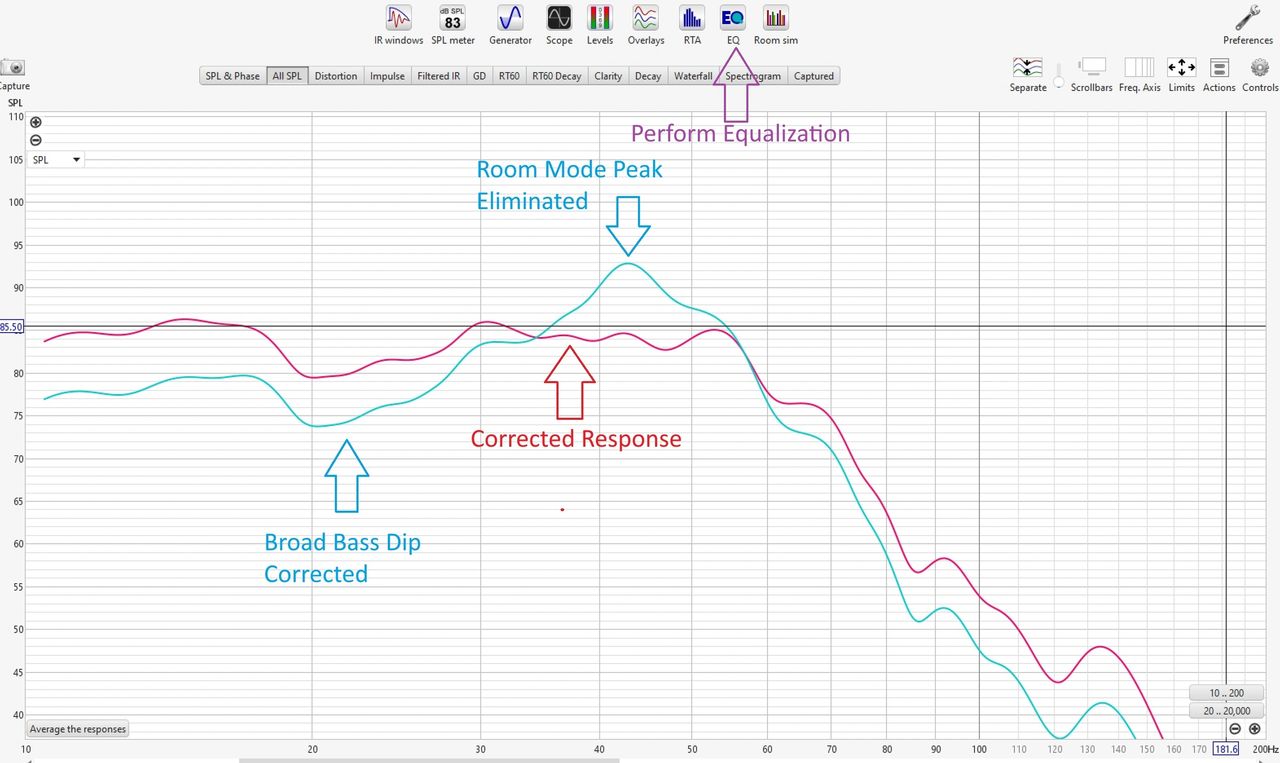
Task: Switch to the GD tab
Action: pos(479,76)
